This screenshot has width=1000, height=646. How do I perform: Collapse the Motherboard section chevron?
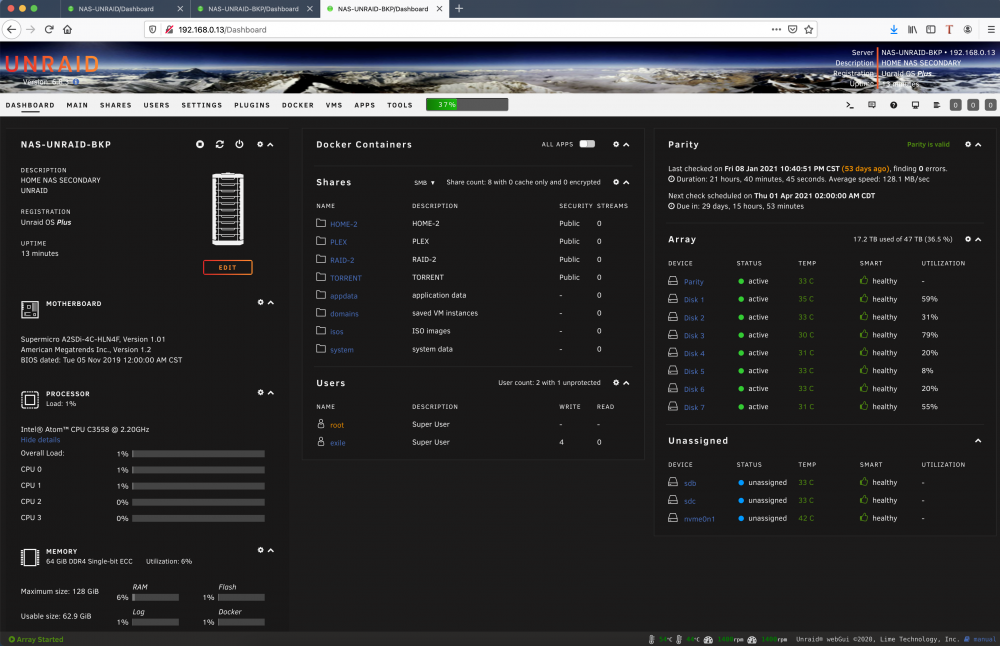(x=270, y=302)
